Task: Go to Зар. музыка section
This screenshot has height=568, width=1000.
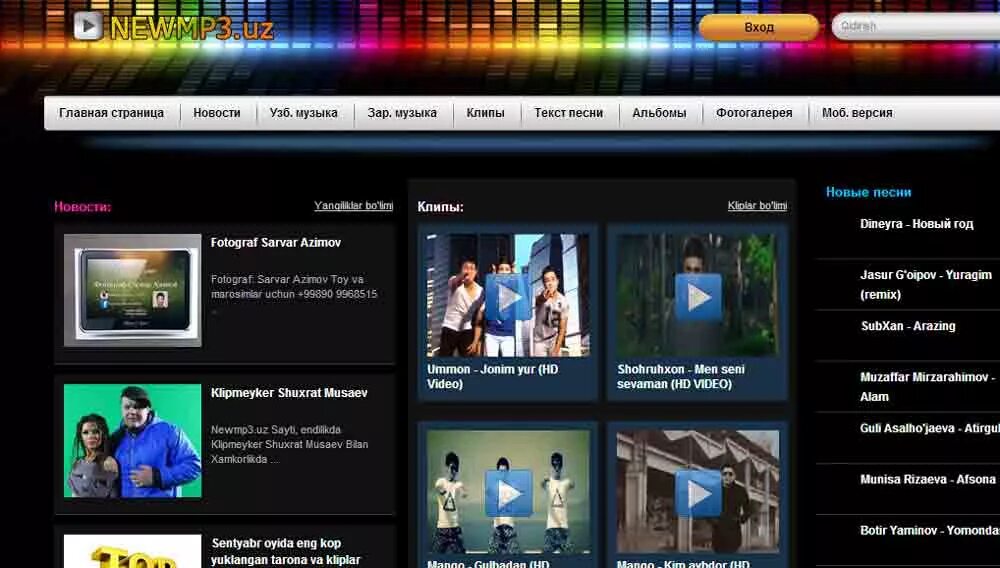Action: [402, 113]
